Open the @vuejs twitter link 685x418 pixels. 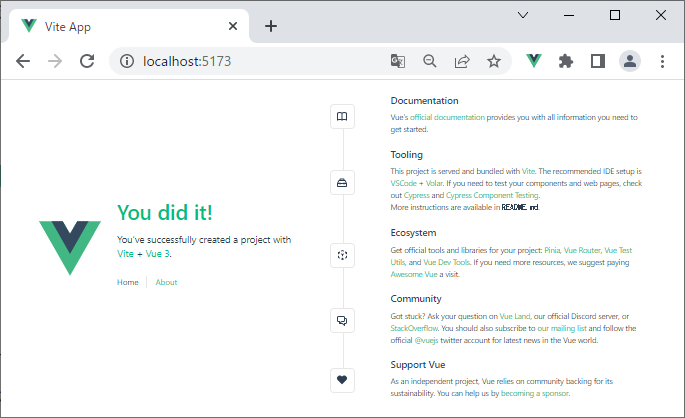pos(426,340)
